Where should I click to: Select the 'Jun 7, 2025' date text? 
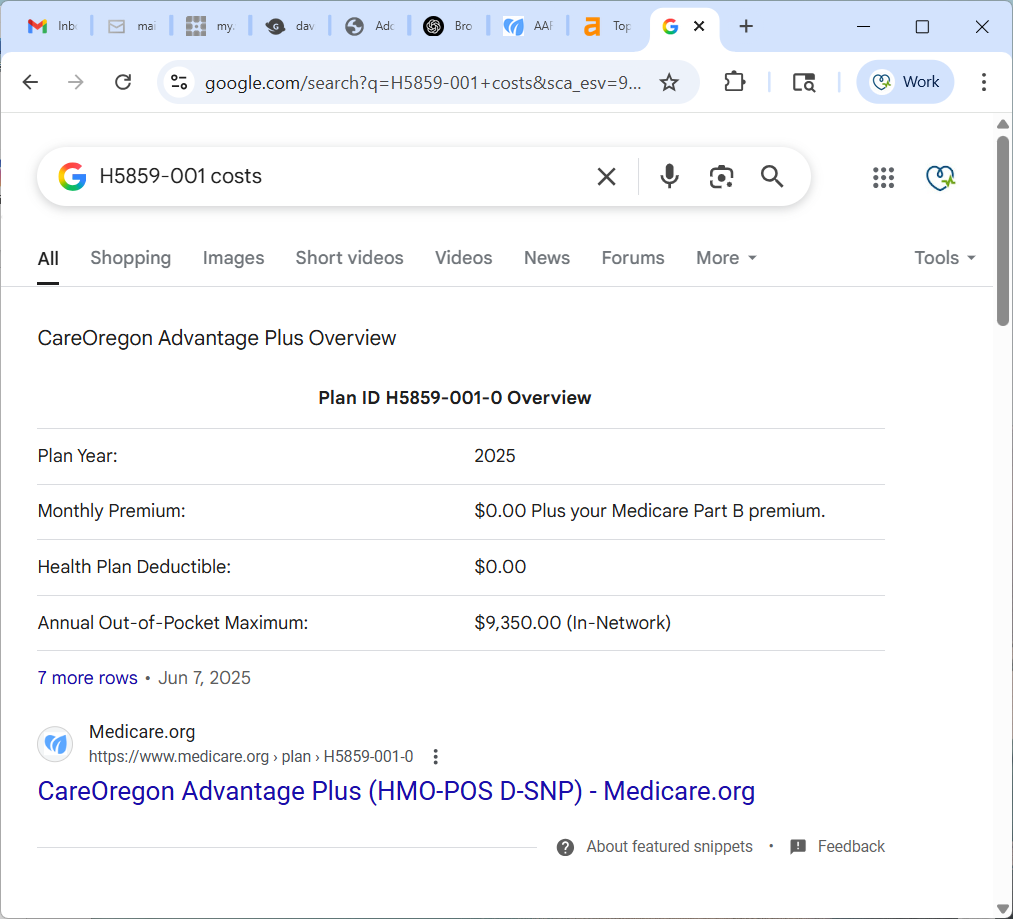point(204,678)
